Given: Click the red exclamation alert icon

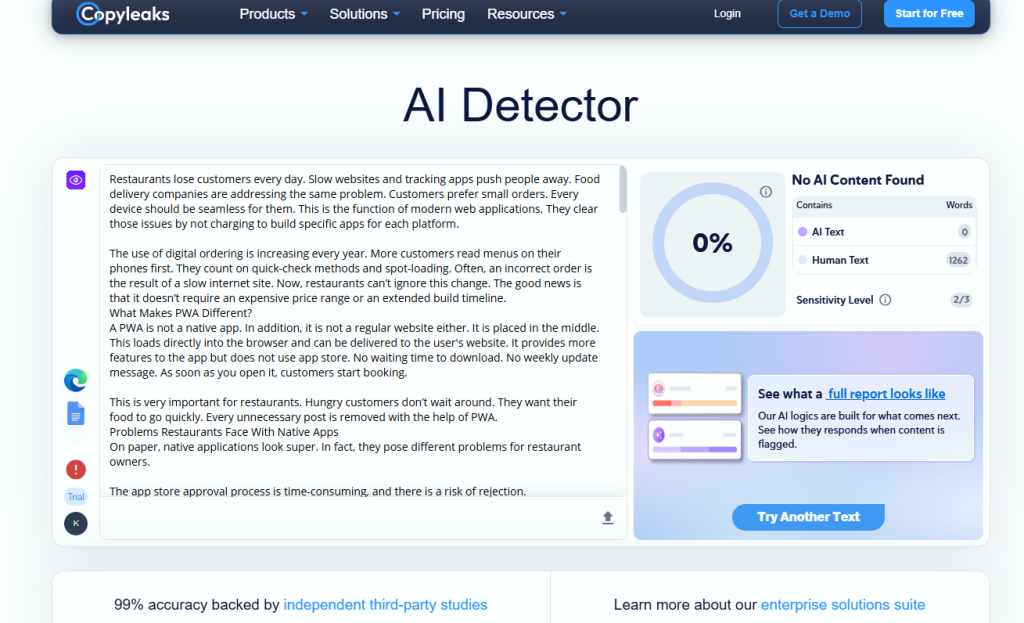Looking at the screenshot, I should (76, 469).
